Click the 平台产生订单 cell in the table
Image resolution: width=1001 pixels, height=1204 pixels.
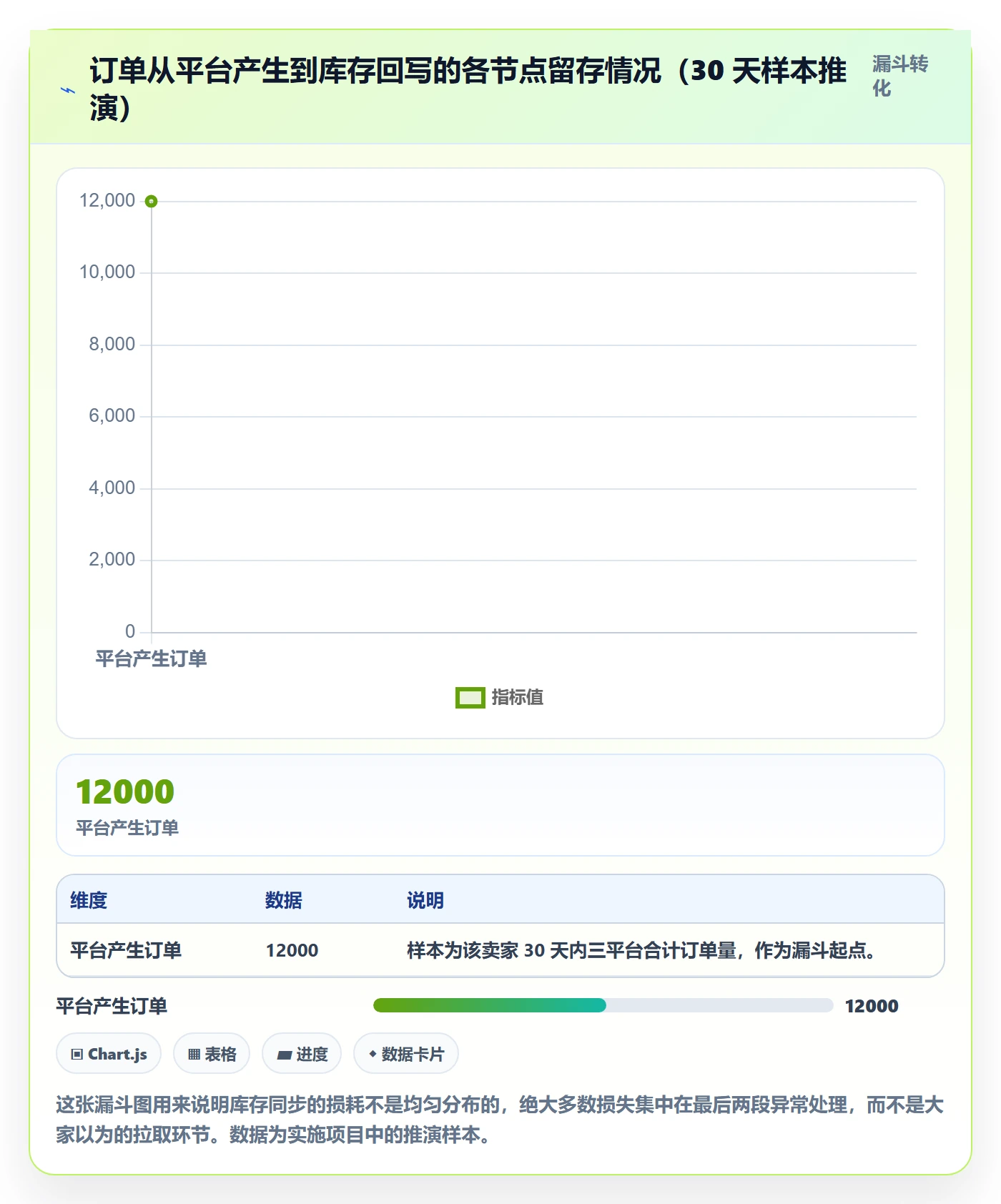tap(126, 950)
